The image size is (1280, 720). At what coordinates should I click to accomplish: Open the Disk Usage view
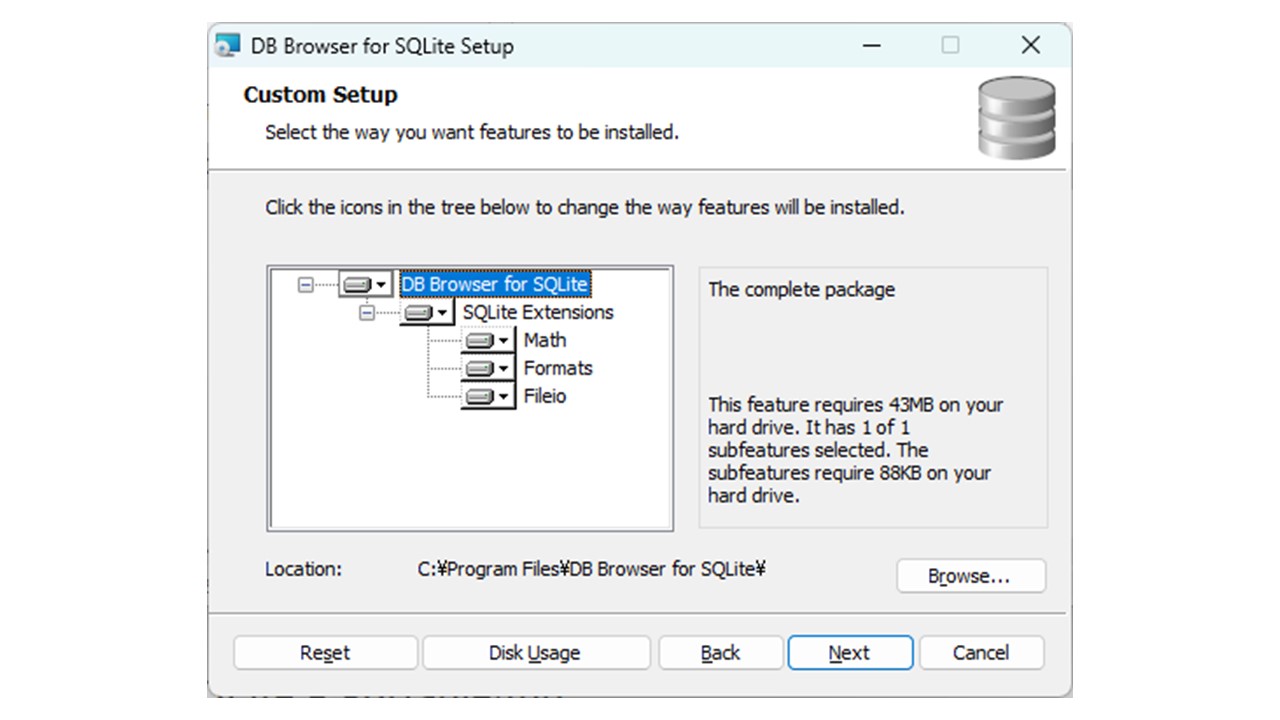[536, 652]
